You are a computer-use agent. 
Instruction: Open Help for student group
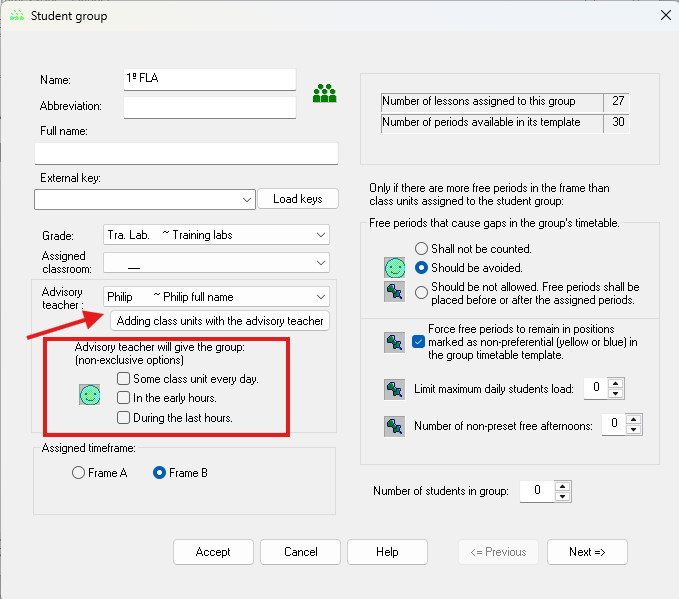[387, 552]
